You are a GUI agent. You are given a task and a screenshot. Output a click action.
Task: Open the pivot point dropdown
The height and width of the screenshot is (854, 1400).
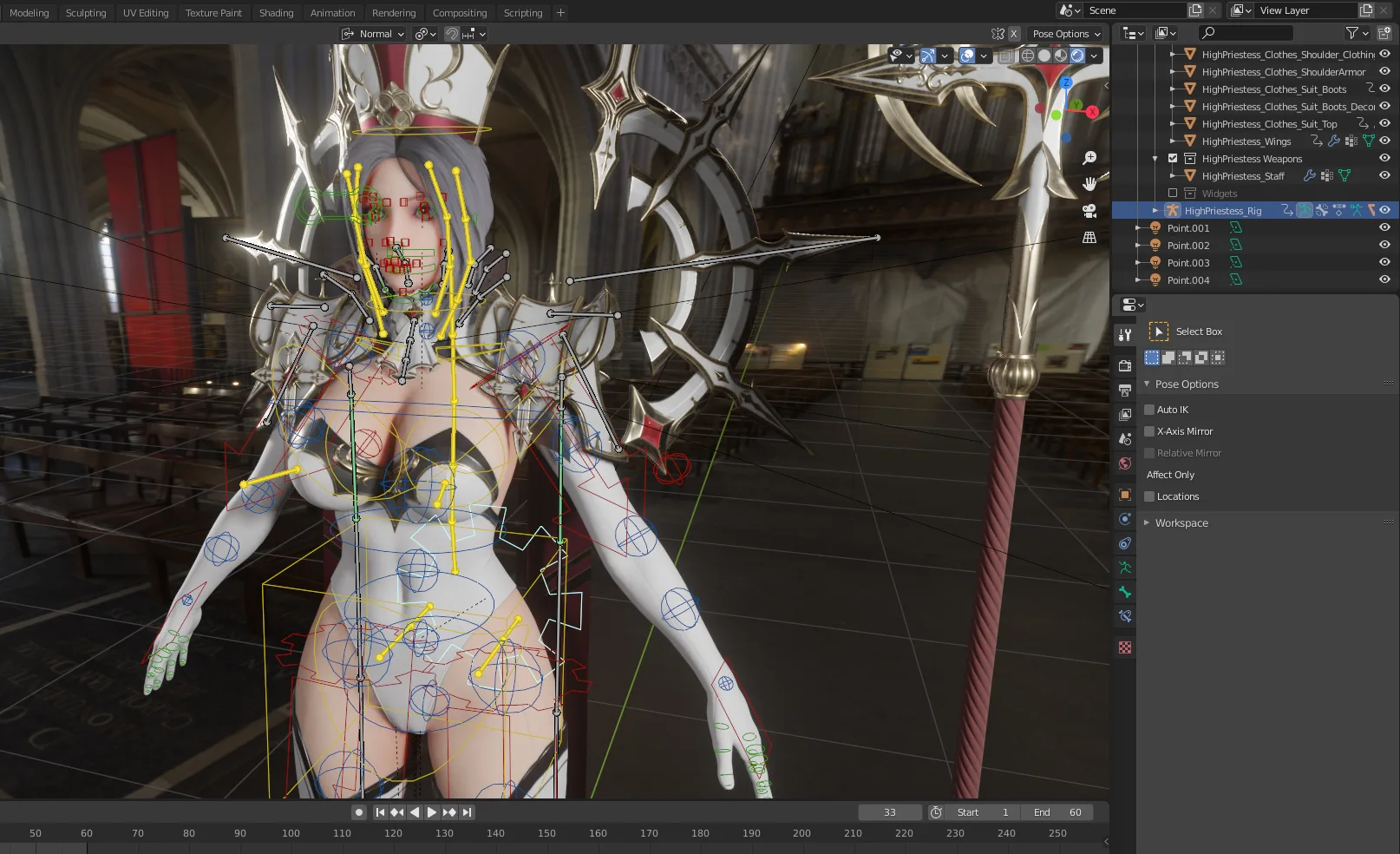tap(424, 34)
